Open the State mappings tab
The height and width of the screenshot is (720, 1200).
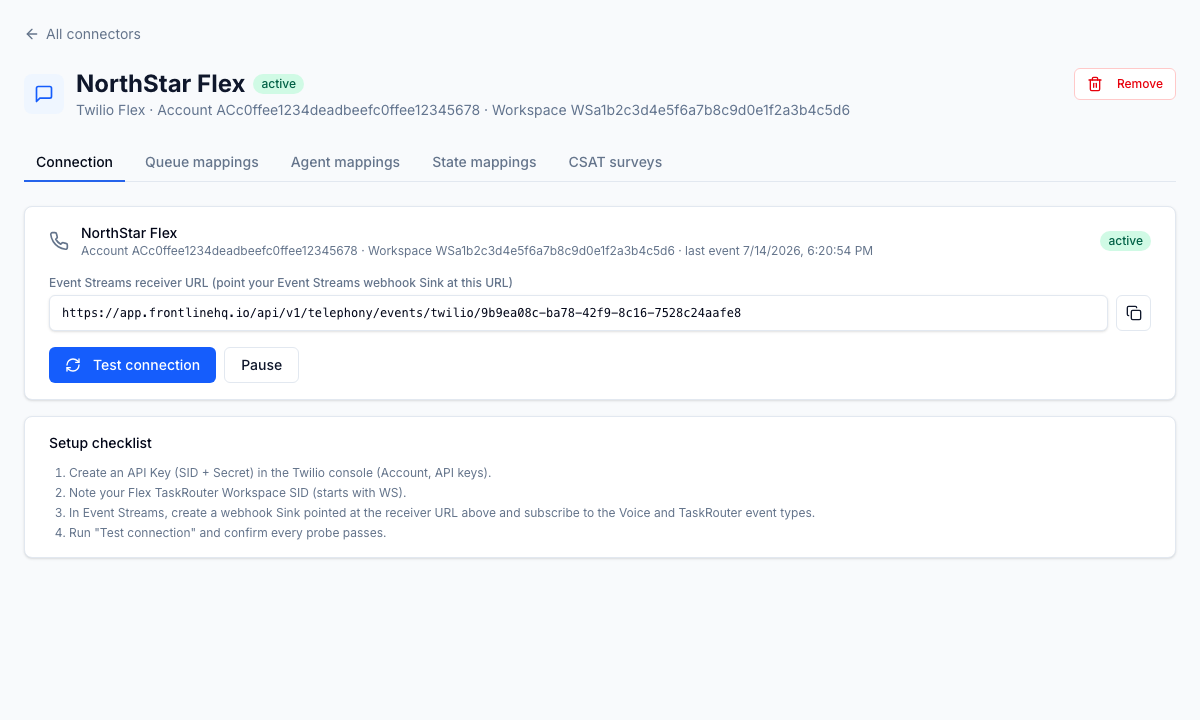pos(484,162)
